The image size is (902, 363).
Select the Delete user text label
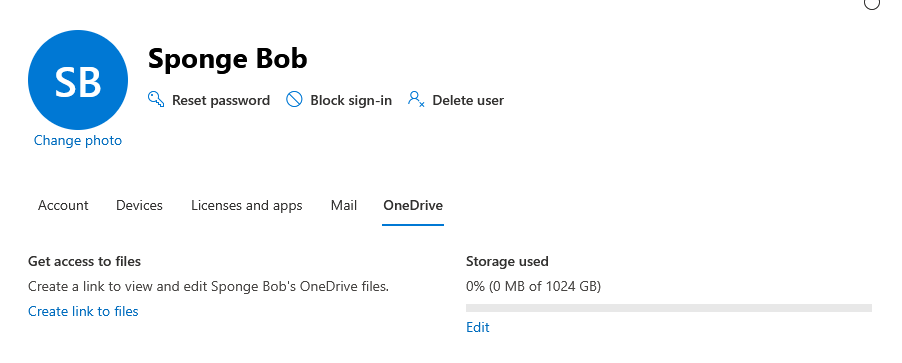(x=468, y=100)
